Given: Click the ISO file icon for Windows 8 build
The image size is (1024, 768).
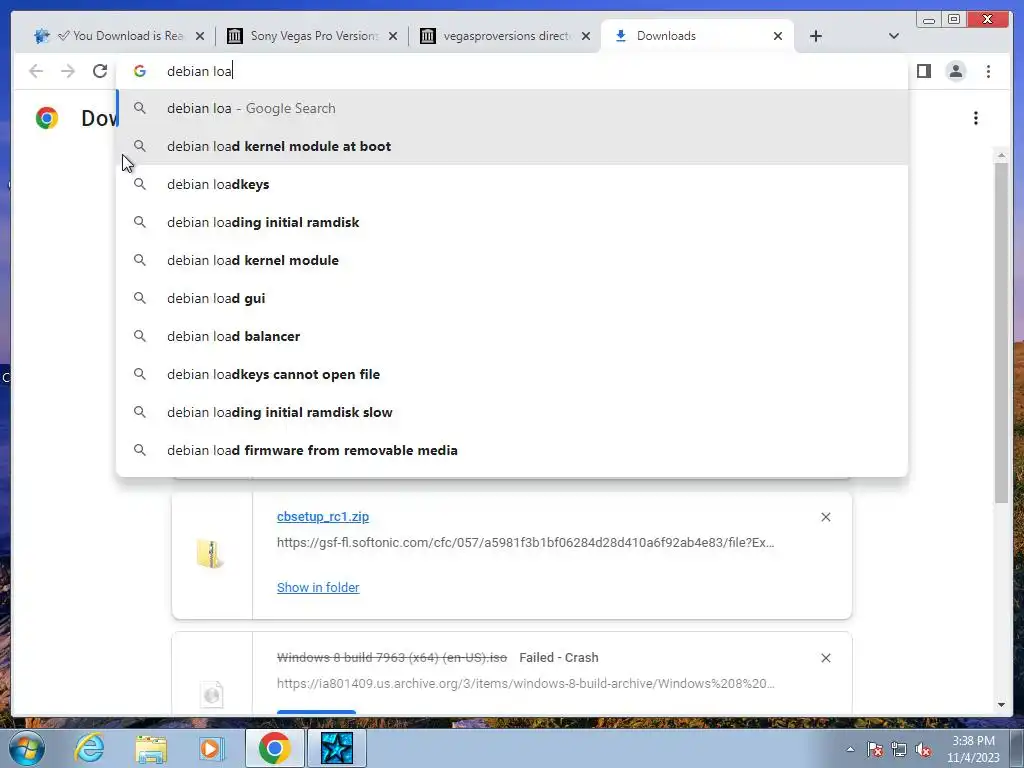Looking at the screenshot, I should 212,695.
